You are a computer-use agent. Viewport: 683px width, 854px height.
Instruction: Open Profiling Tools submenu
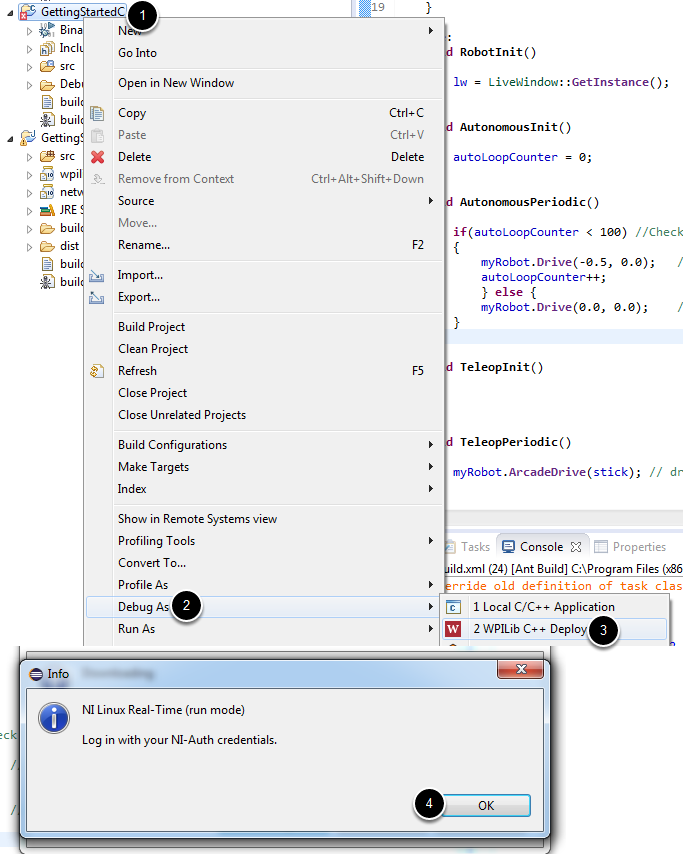(x=264, y=541)
